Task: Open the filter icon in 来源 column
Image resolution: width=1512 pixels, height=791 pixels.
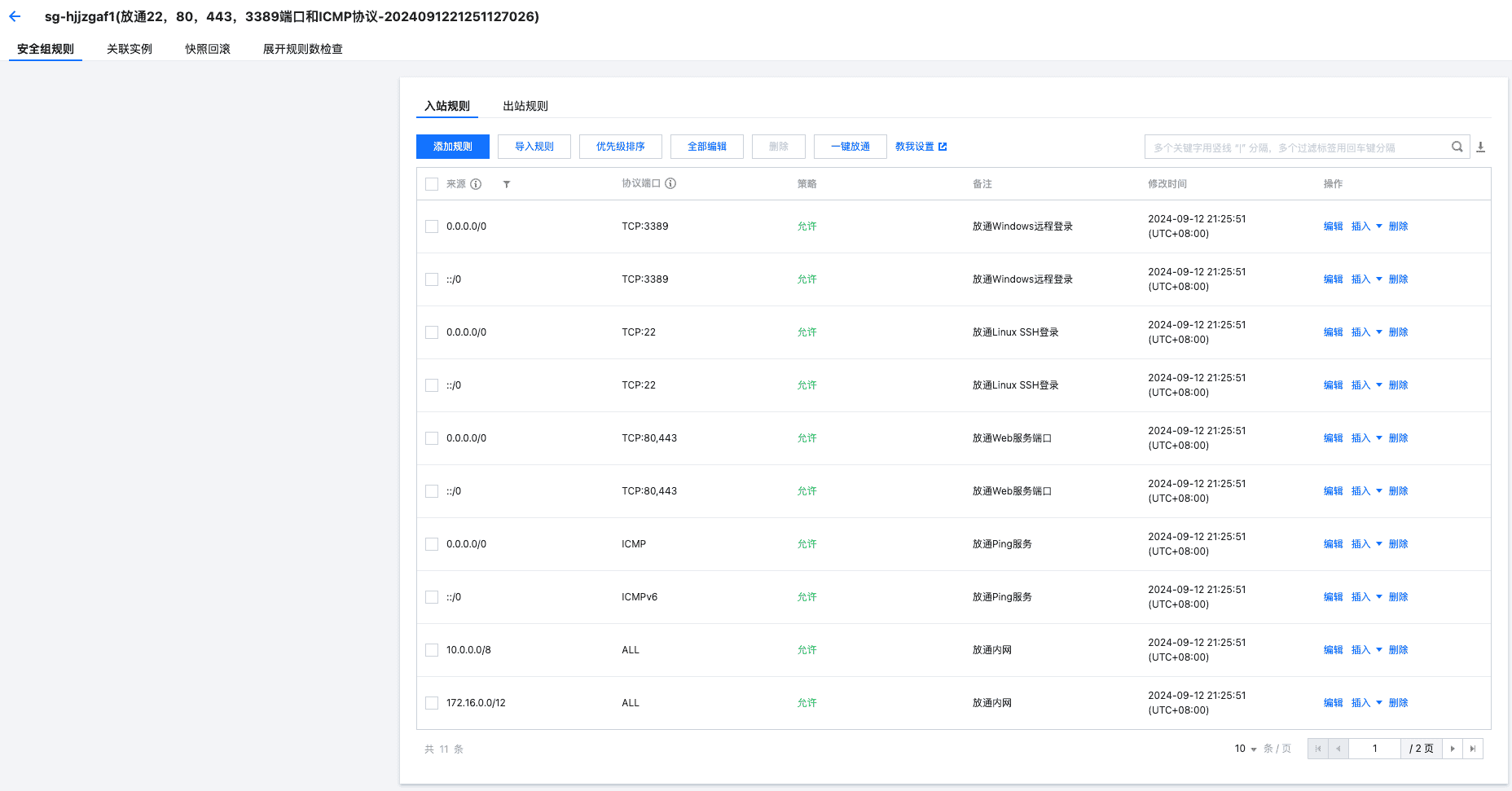Action: (x=507, y=184)
